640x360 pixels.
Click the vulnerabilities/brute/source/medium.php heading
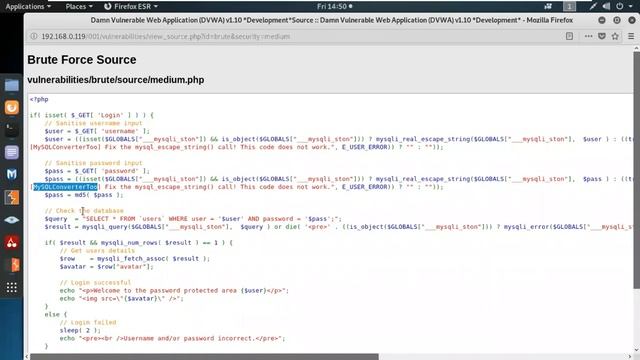point(116,80)
